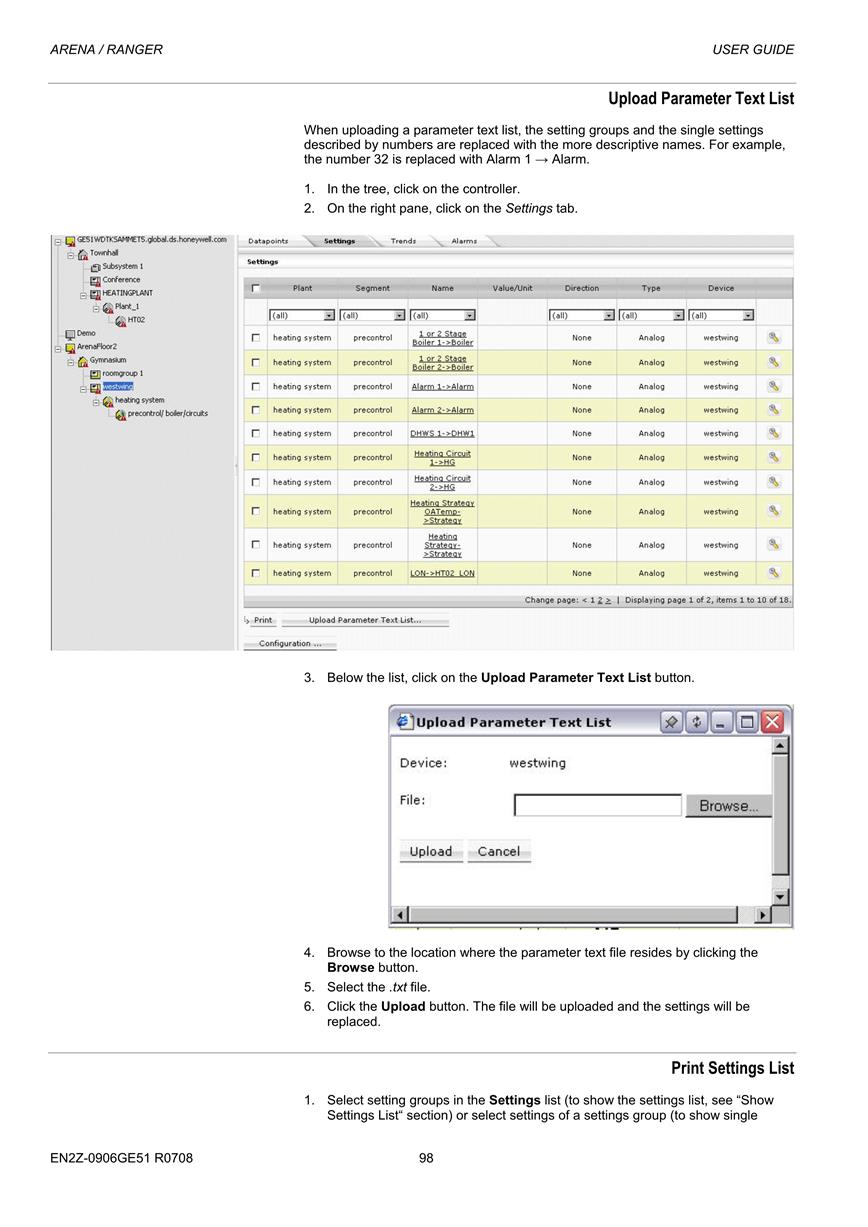Tick the checkbox for Alarm 2->Alarm
Image resolution: width=868 pixels, height=1227 pixels.
[x=256, y=410]
